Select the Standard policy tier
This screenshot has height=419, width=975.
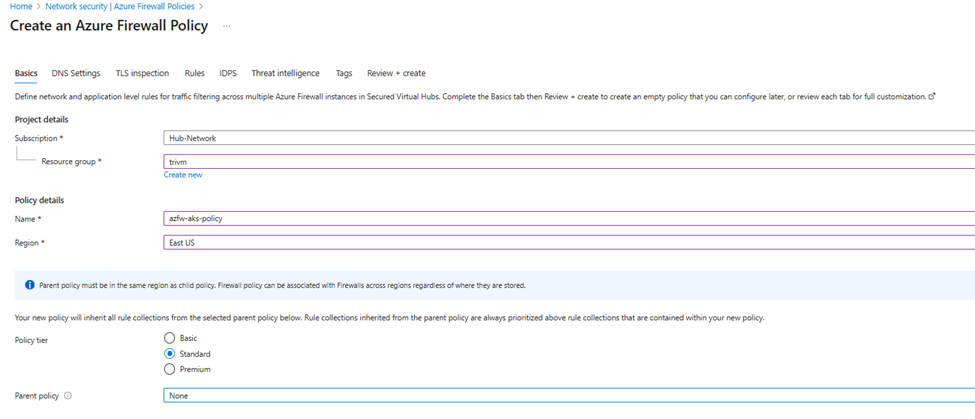(x=169, y=354)
